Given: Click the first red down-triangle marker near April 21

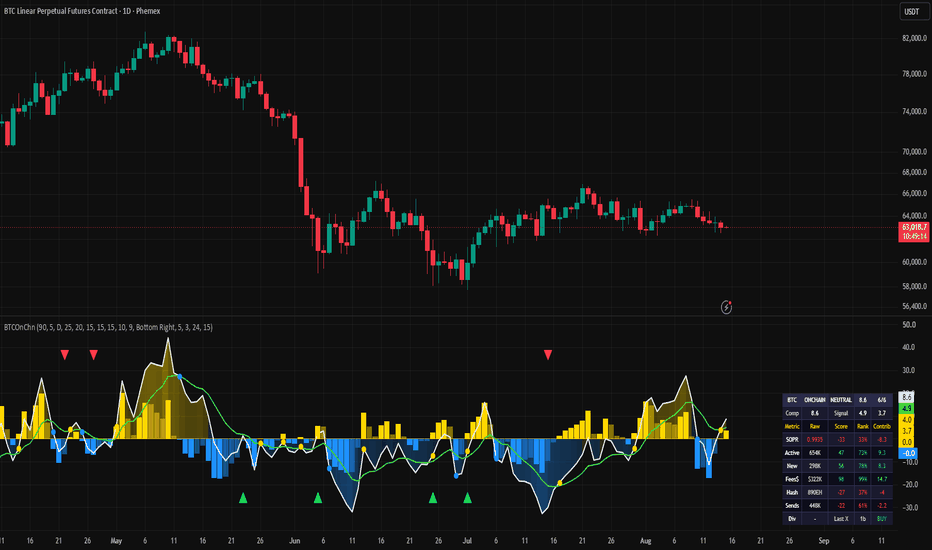Looking at the screenshot, I should [65, 355].
